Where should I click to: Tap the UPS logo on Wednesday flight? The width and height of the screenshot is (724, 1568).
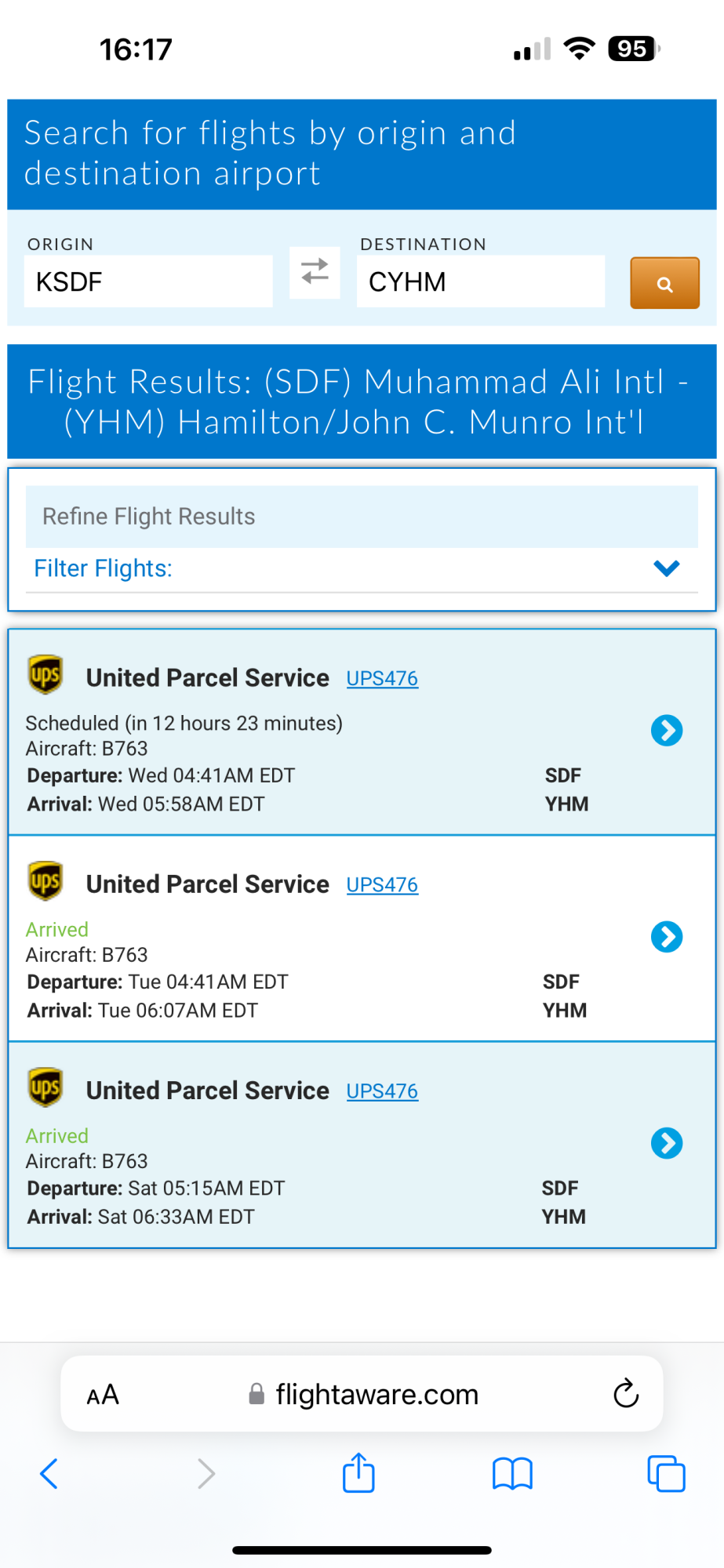[x=45, y=674]
